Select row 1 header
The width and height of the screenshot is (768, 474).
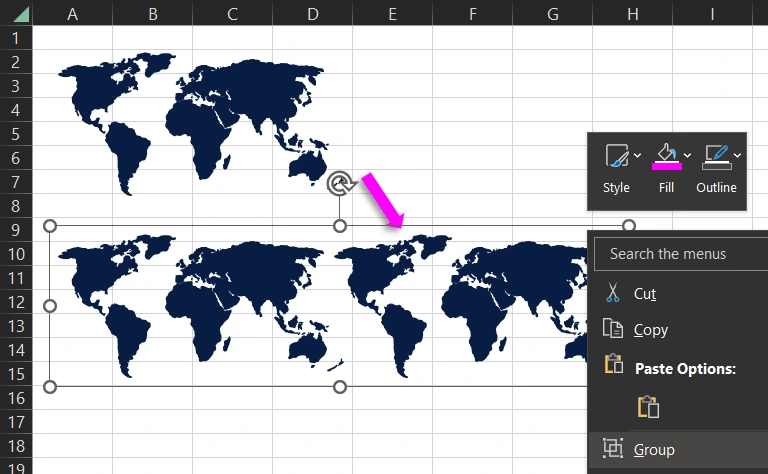pyautogui.click(x=16, y=38)
